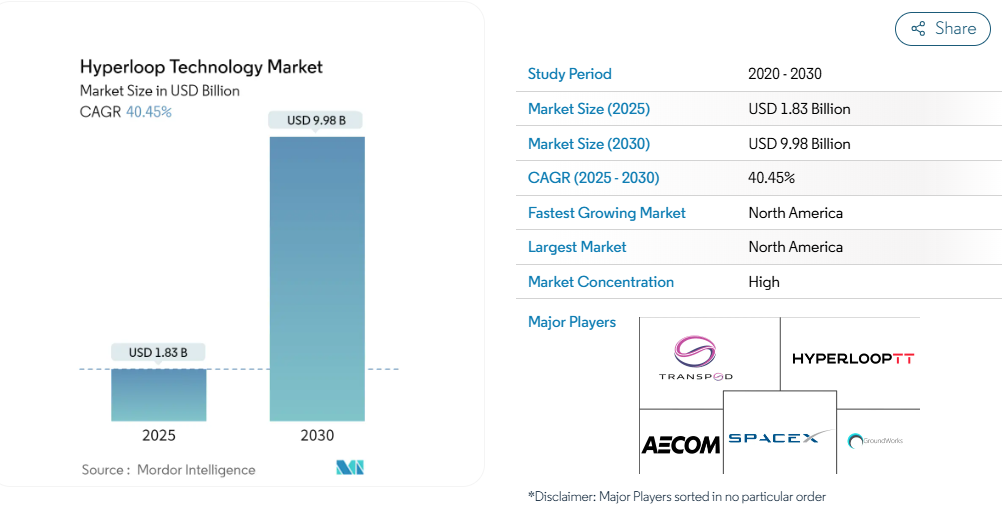Select the USD 9.98 B bar label
Image resolution: width=1003 pixels, height=530 pixels.
coord(316,120)
